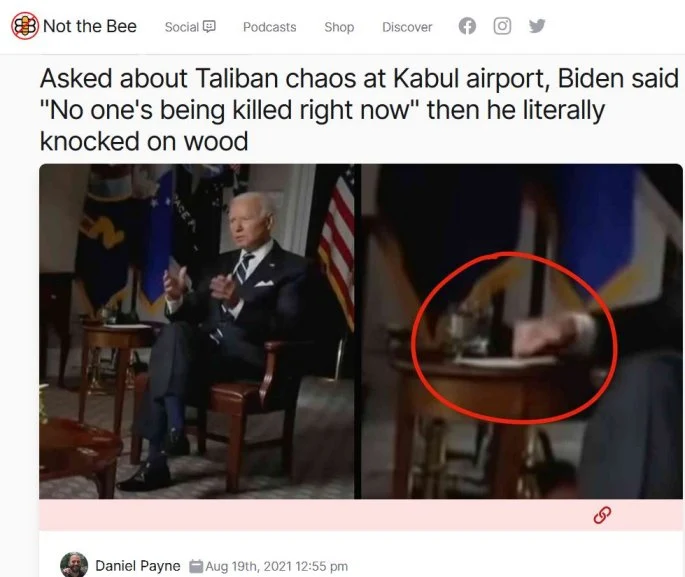Open the Instagram icon link
This screenshot has height=577, width=685.
coord(502,26)
